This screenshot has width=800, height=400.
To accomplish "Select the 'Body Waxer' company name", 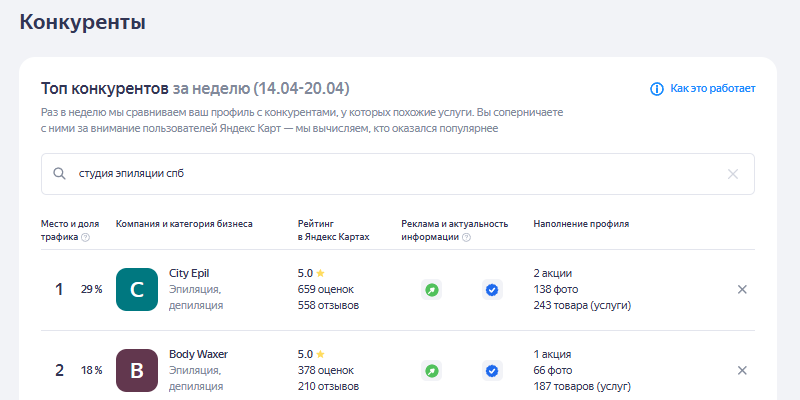I will pos(198,354).
